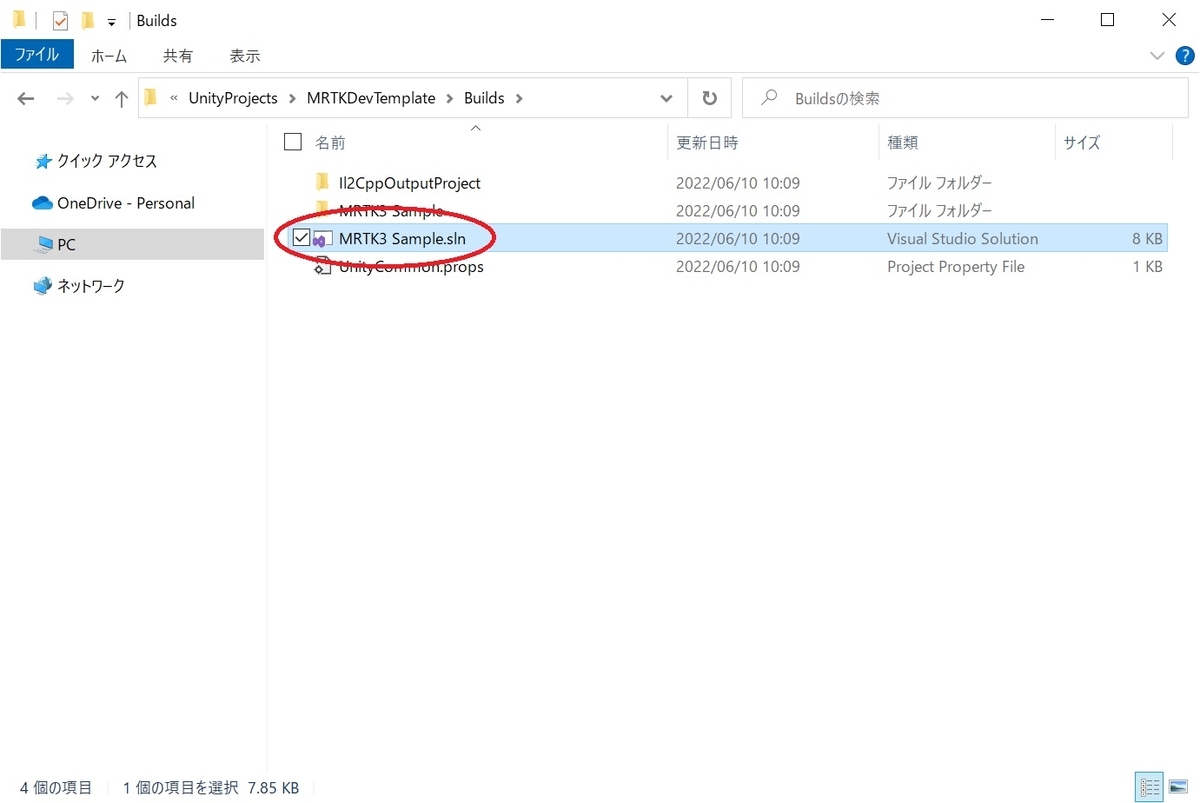Click the PC computer icon
Viewport: 1200px width, 803px height.
tap(44, 245)
